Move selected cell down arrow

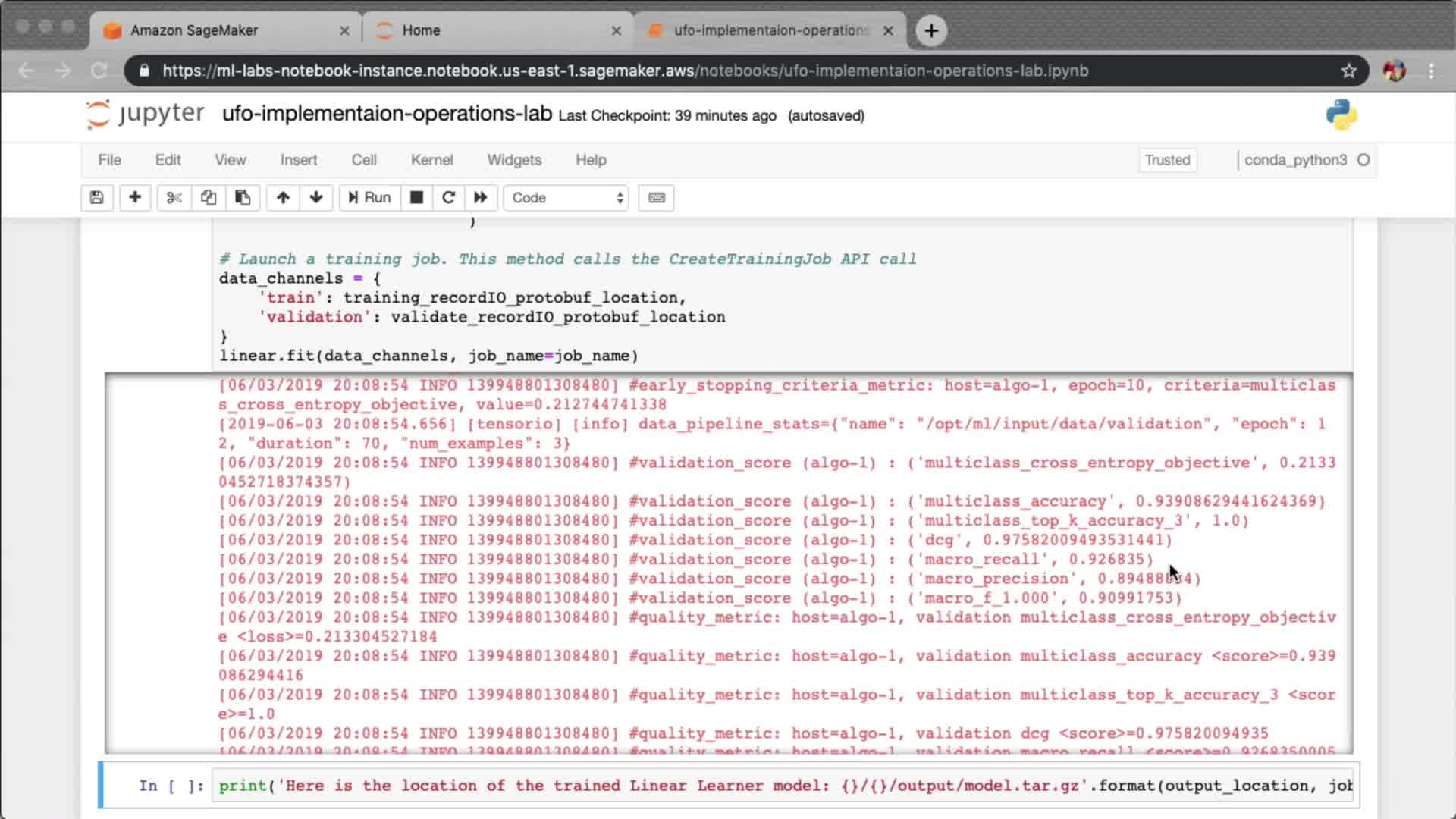tap(316, 198)
